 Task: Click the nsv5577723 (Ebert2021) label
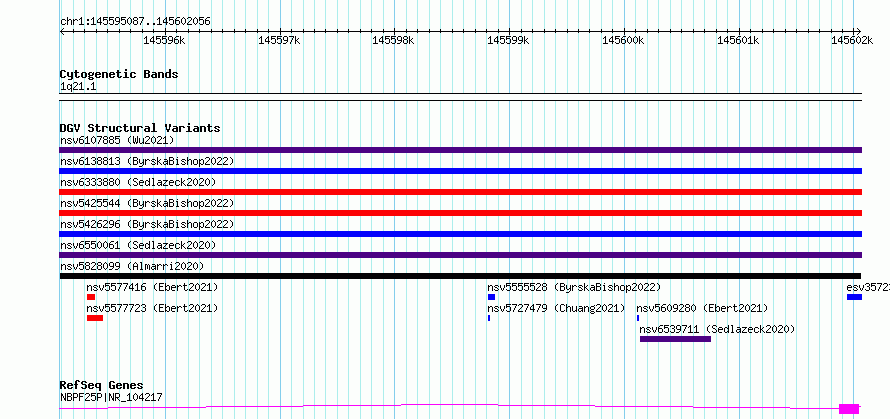pyautogui.click(x=152, y=308)
